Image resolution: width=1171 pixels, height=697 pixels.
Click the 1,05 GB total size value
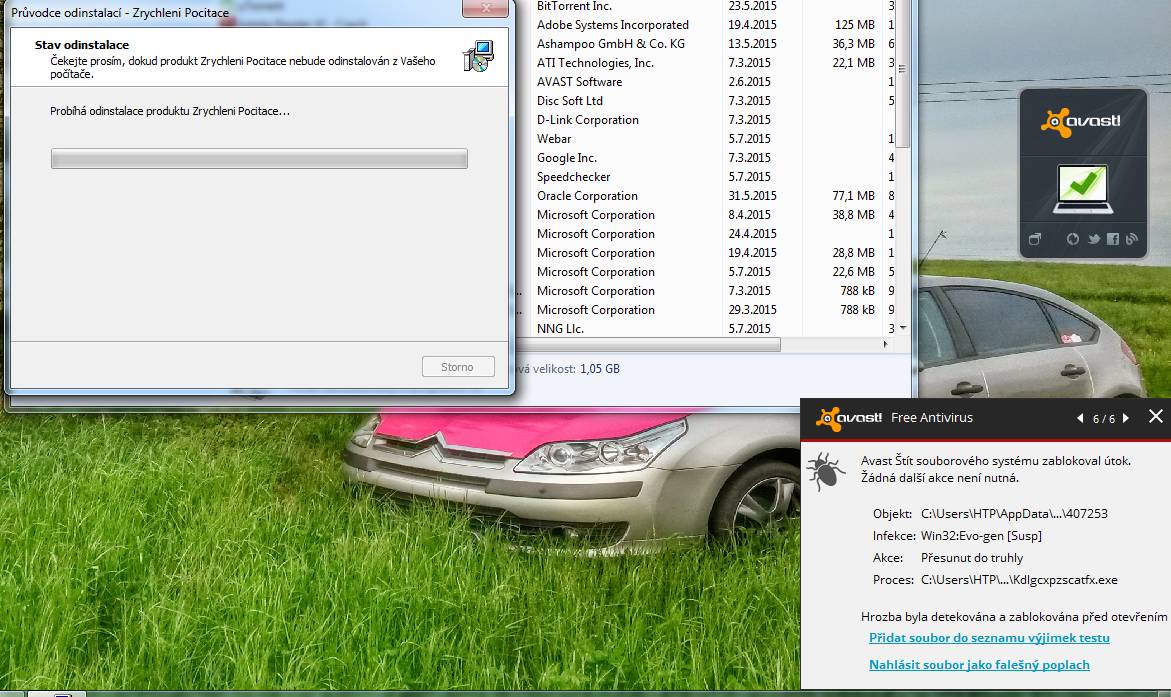[x=600, y=369]
